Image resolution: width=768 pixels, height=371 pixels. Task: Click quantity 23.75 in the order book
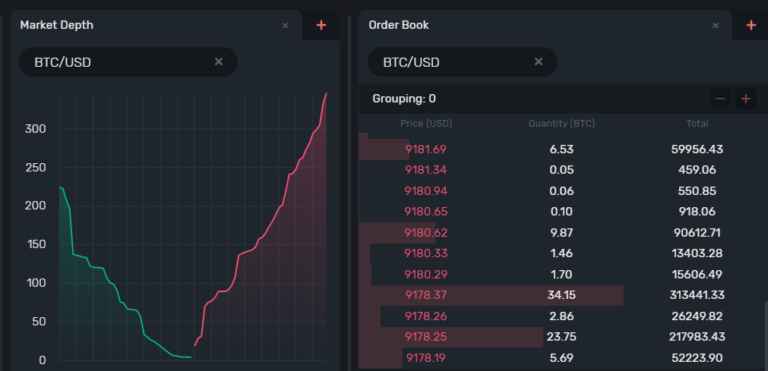tap(561, 337)
